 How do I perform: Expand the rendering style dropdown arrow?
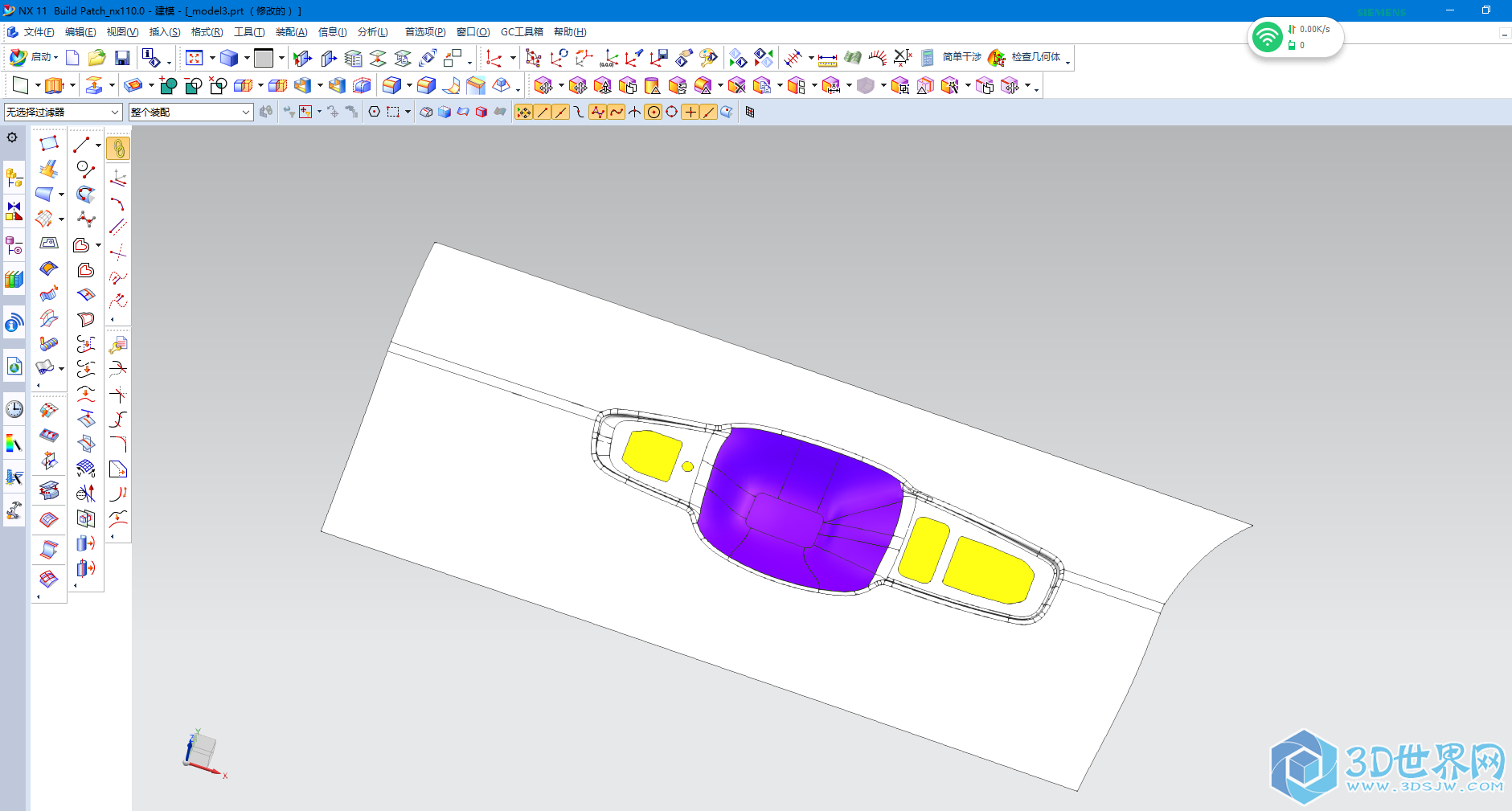tap(246, 58)
